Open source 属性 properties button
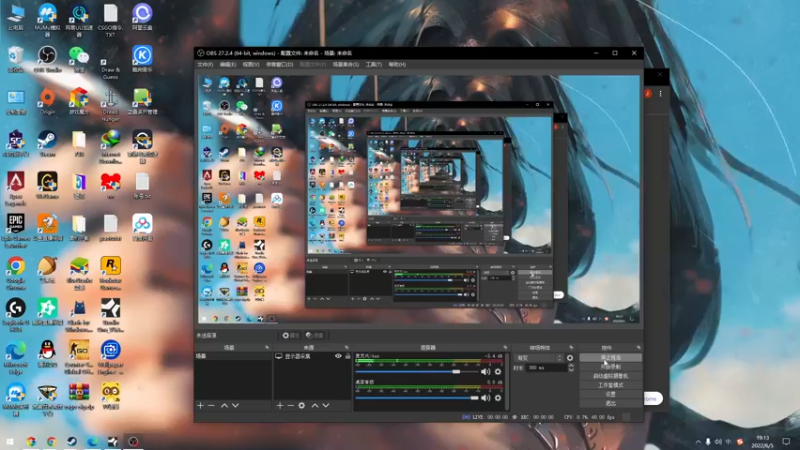Viewport: 800px width, 450px height. click(291, 335)
